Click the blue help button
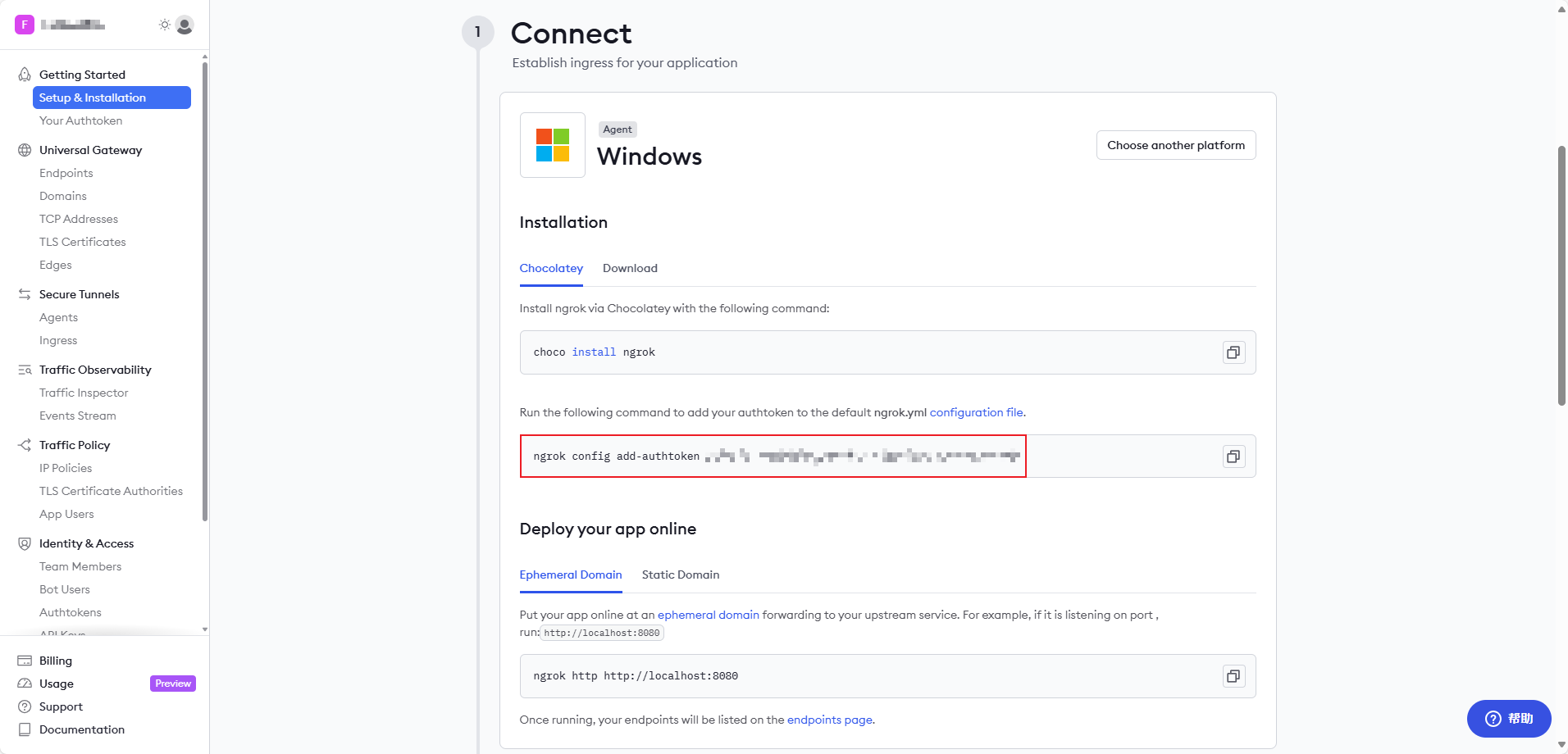 click(1508, 718)
